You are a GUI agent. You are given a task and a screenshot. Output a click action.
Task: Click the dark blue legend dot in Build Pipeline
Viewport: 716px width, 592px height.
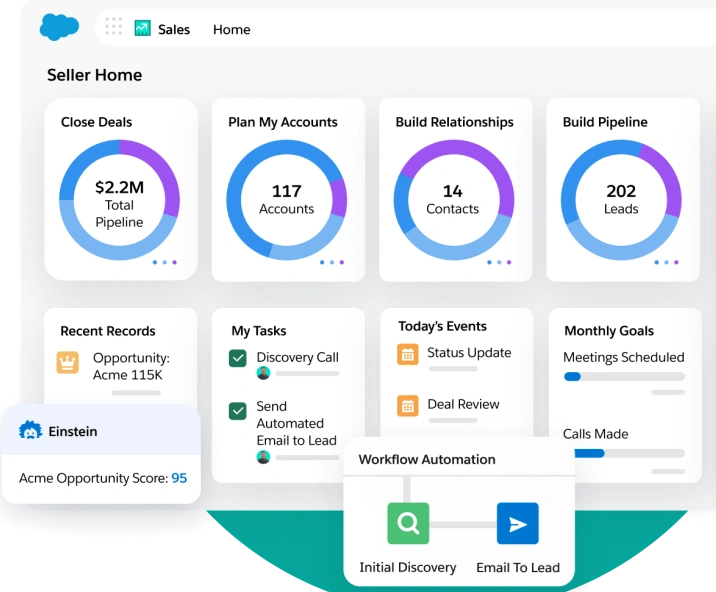click(x=657, y=262)
